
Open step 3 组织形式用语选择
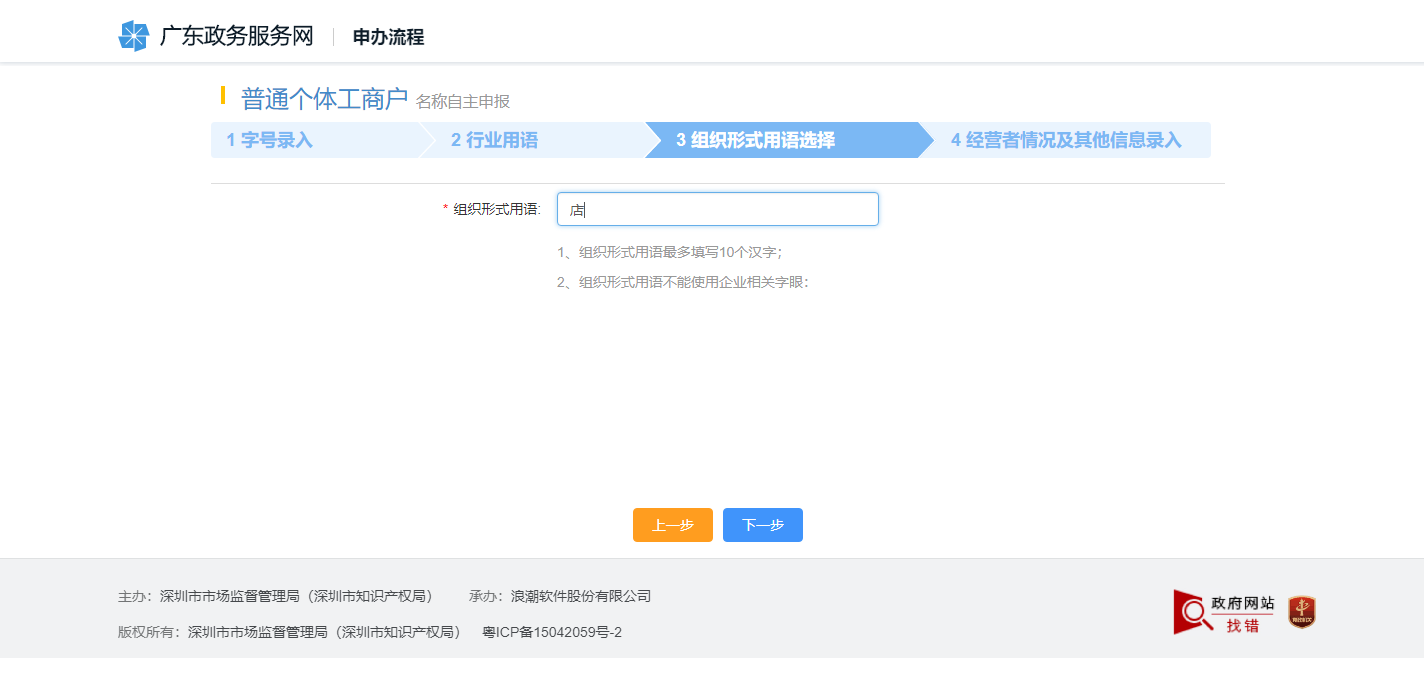tap(756, 140)
